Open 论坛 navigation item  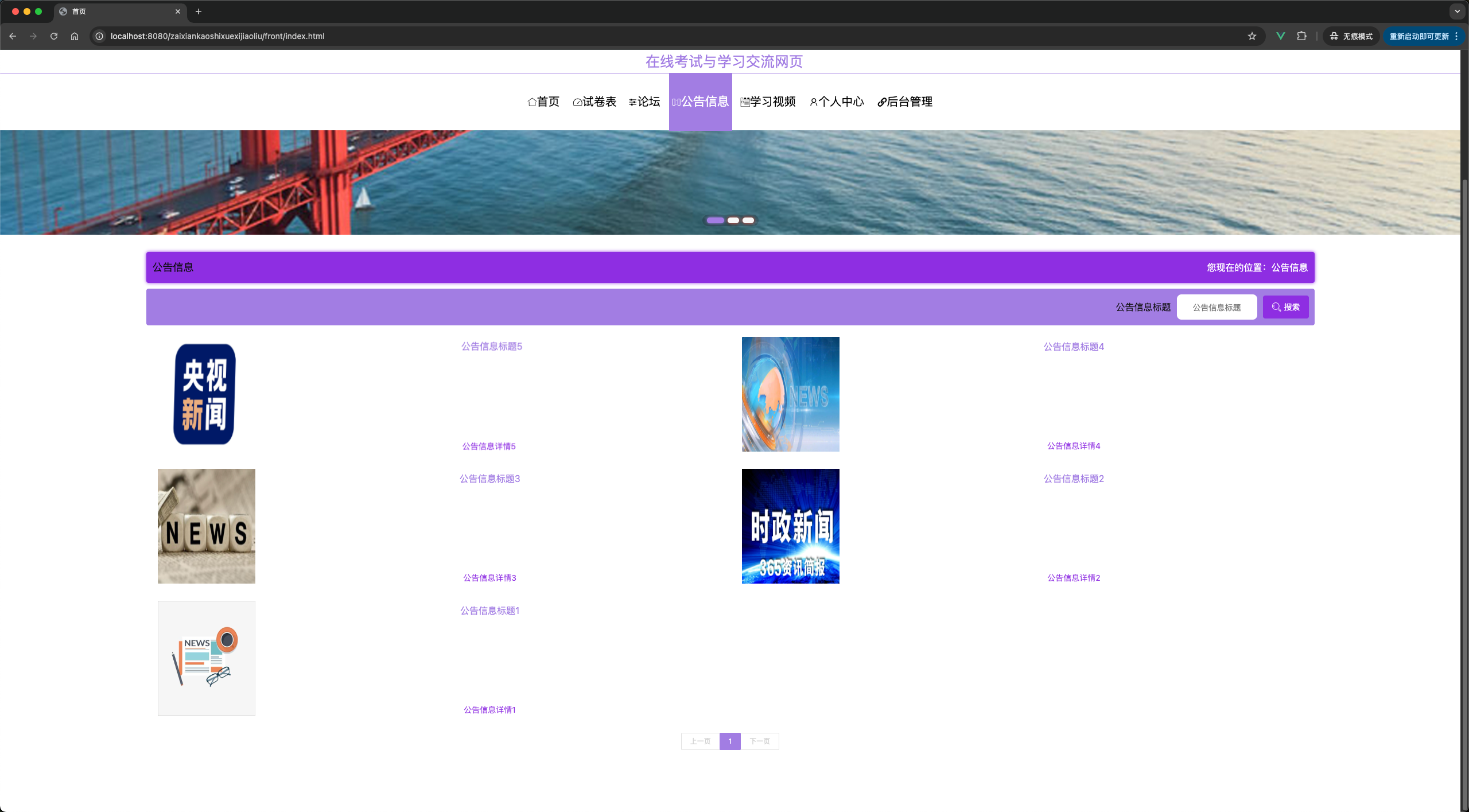point(644,102)
